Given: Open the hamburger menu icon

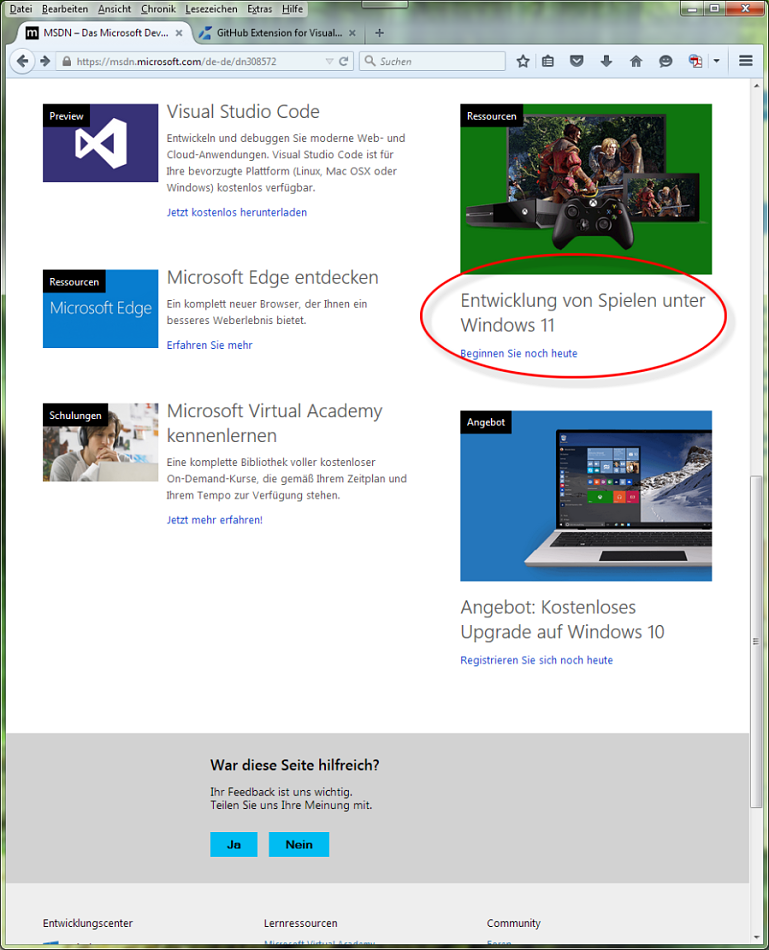Looking at the screenshot, I should click(745, 61).
